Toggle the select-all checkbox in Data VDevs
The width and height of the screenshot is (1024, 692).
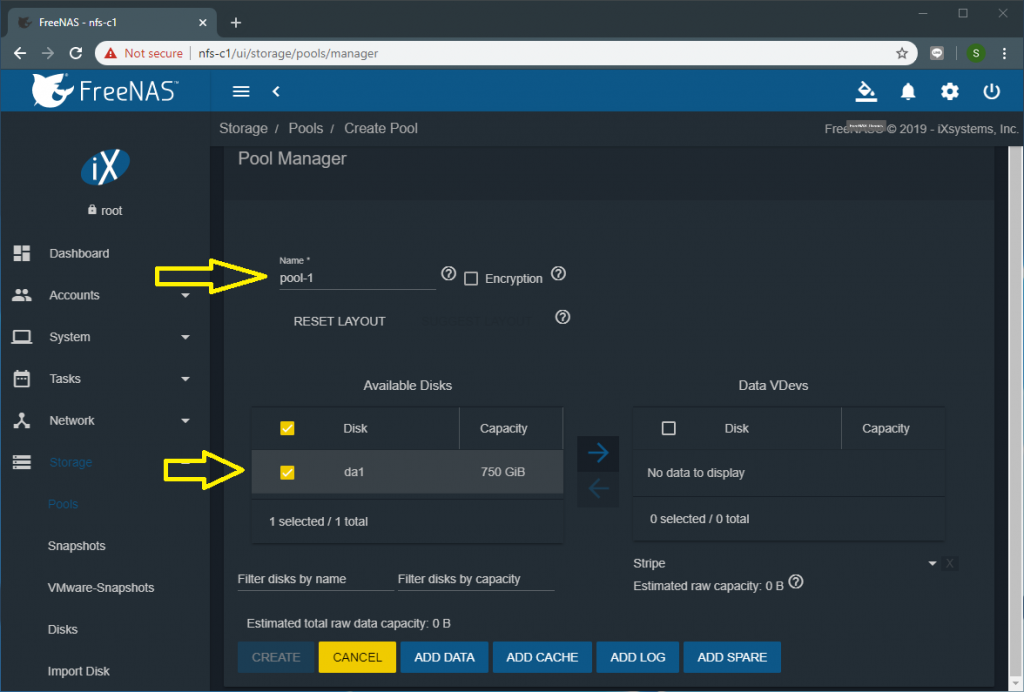pos(669,428)
